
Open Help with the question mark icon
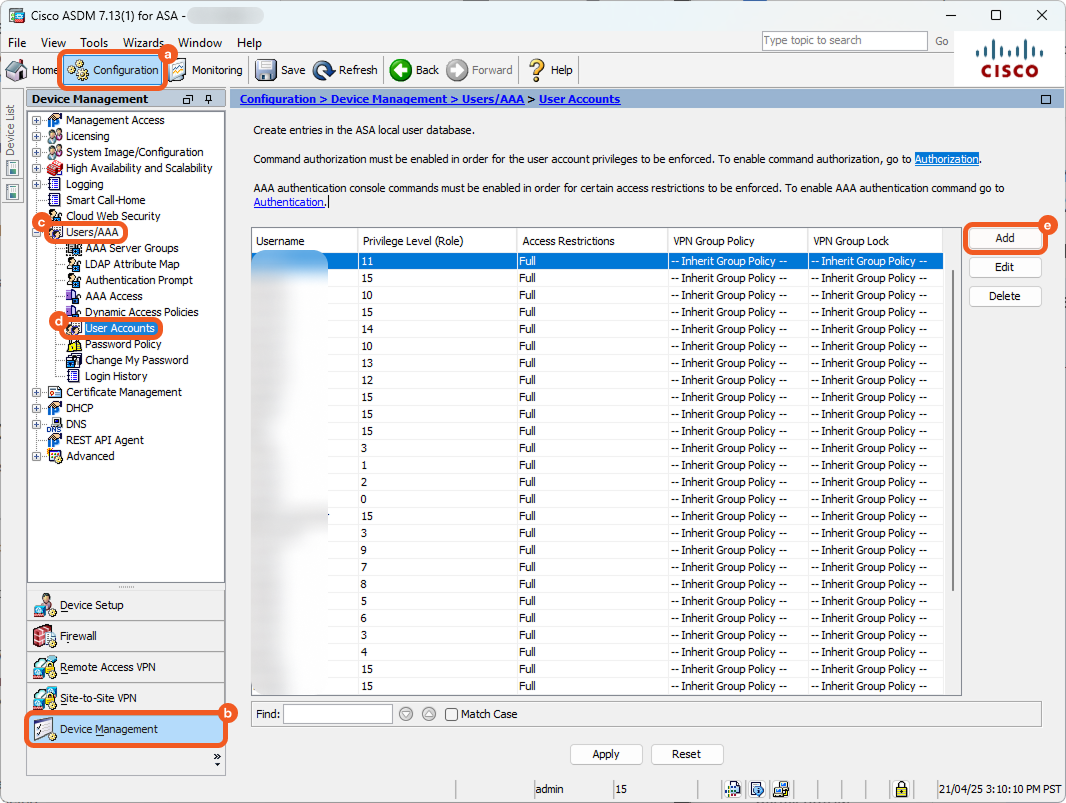tap(537, 70)
